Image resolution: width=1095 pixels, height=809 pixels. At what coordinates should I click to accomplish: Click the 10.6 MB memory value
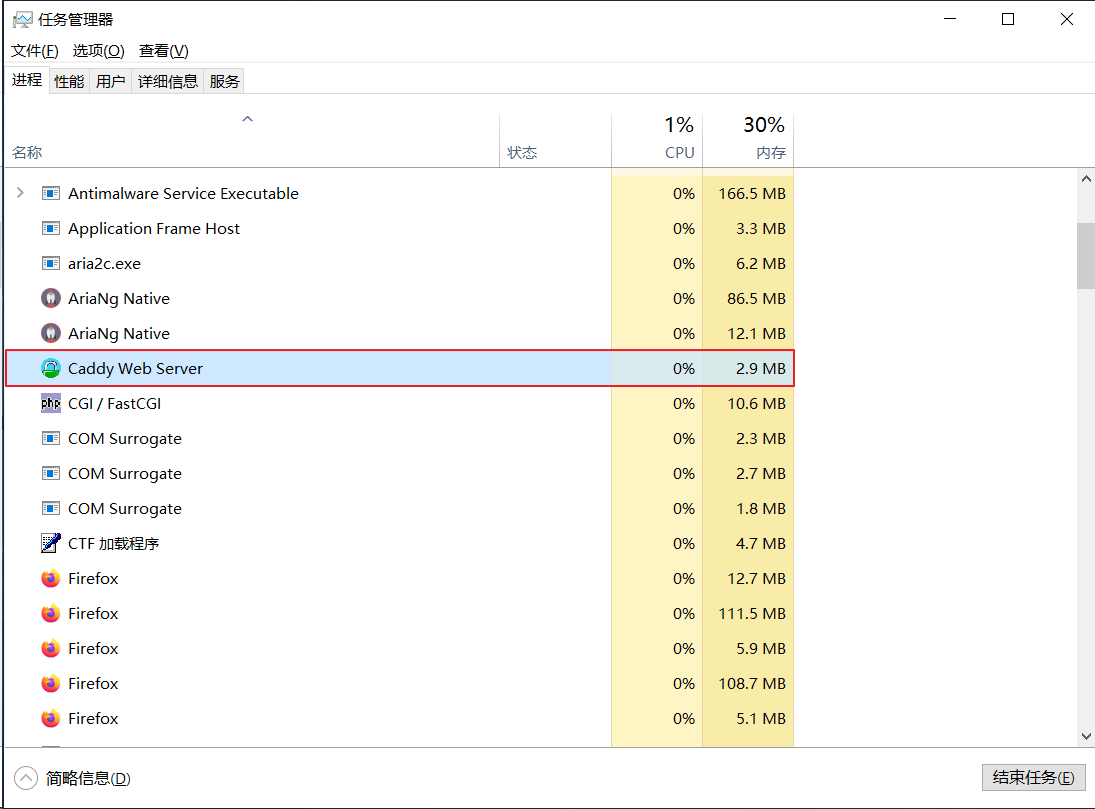coord(756,403)
